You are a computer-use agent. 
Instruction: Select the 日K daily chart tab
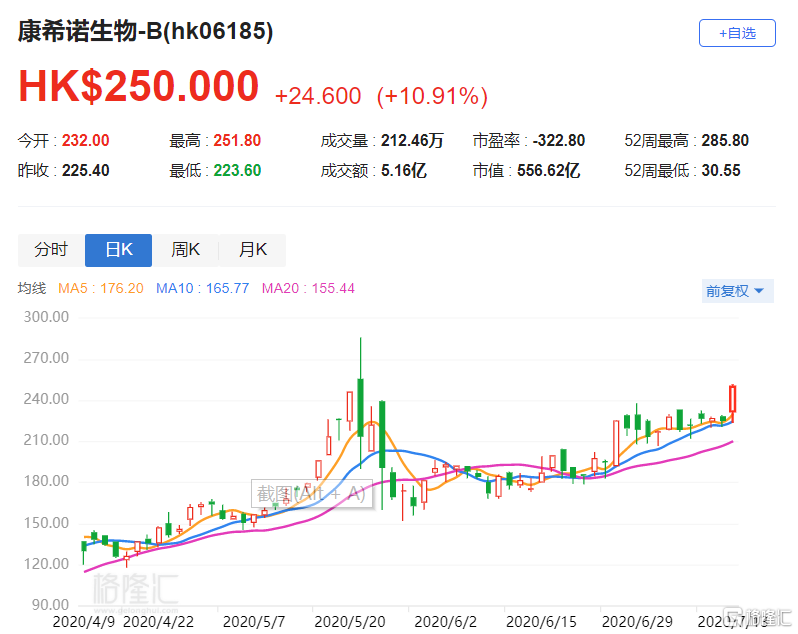pyautogui.click(x=118, y=250)
